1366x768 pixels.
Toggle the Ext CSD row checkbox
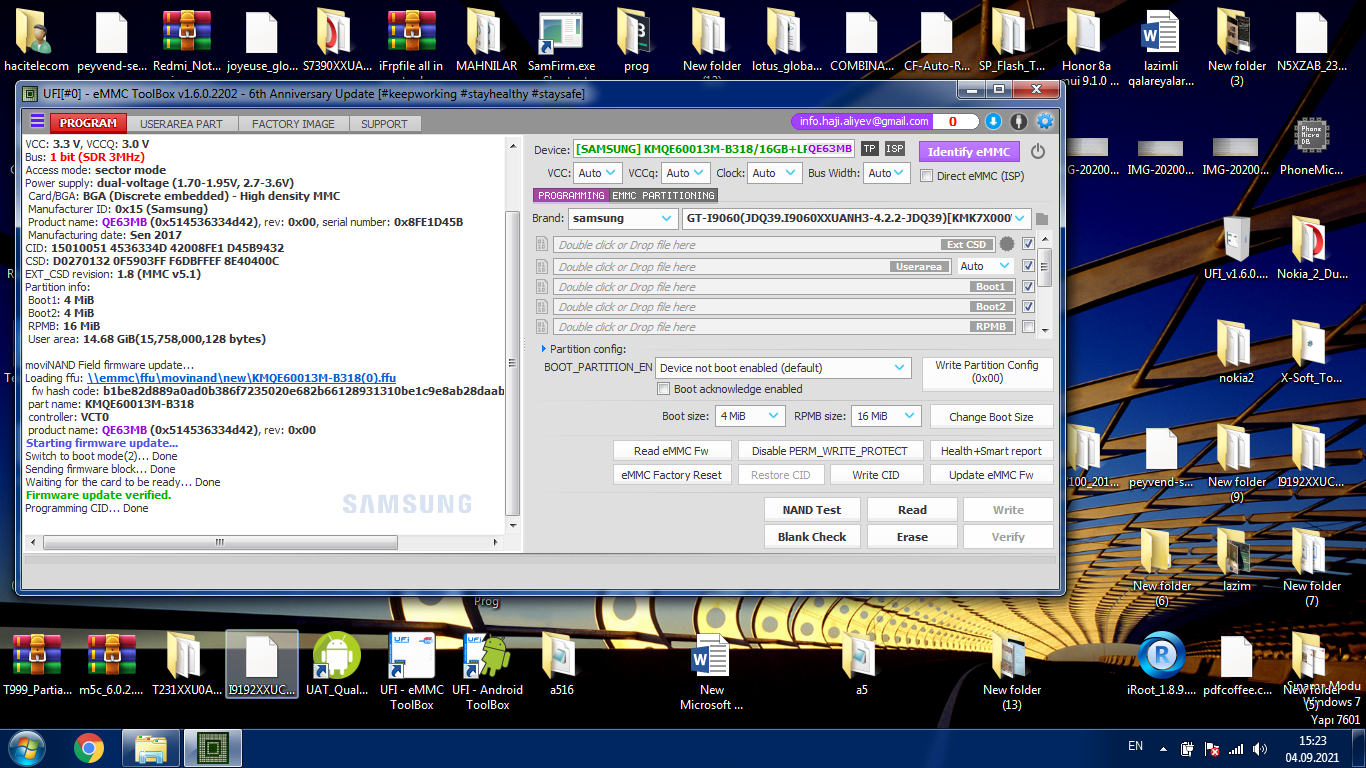(x=1028, y=244)
